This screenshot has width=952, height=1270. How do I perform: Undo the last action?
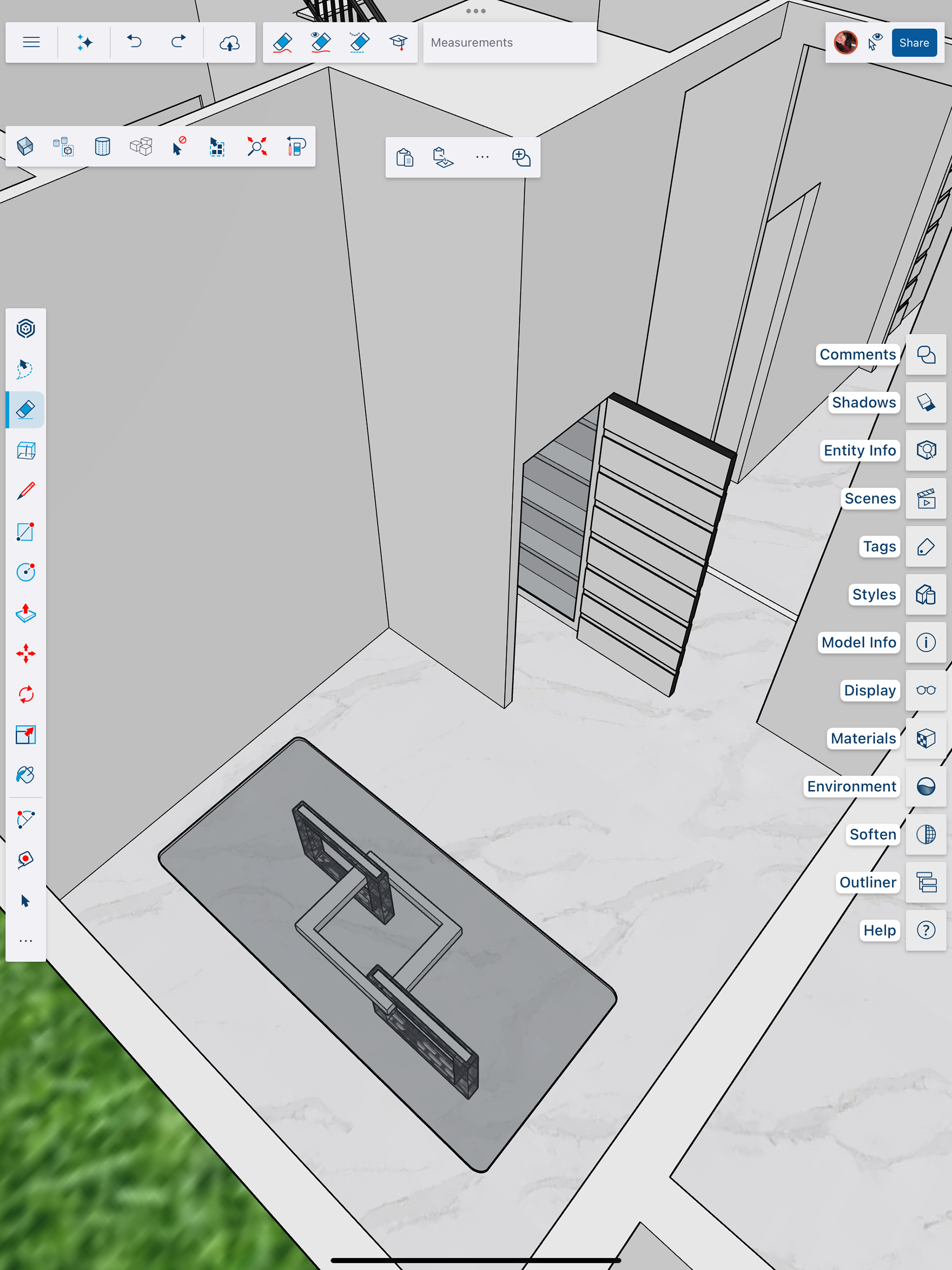click(134, 43)
